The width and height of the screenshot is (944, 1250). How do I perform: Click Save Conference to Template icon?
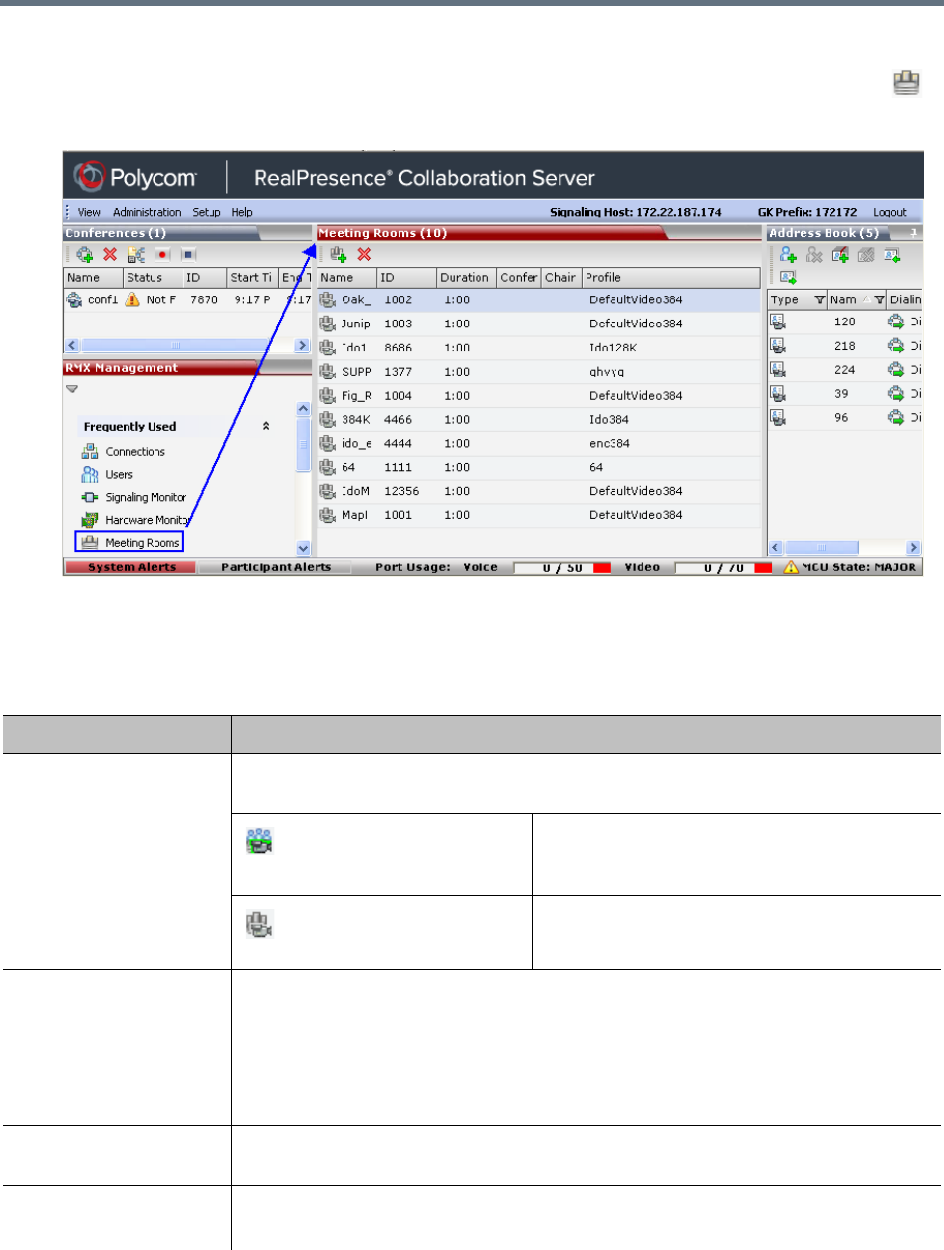coord(136,254)
